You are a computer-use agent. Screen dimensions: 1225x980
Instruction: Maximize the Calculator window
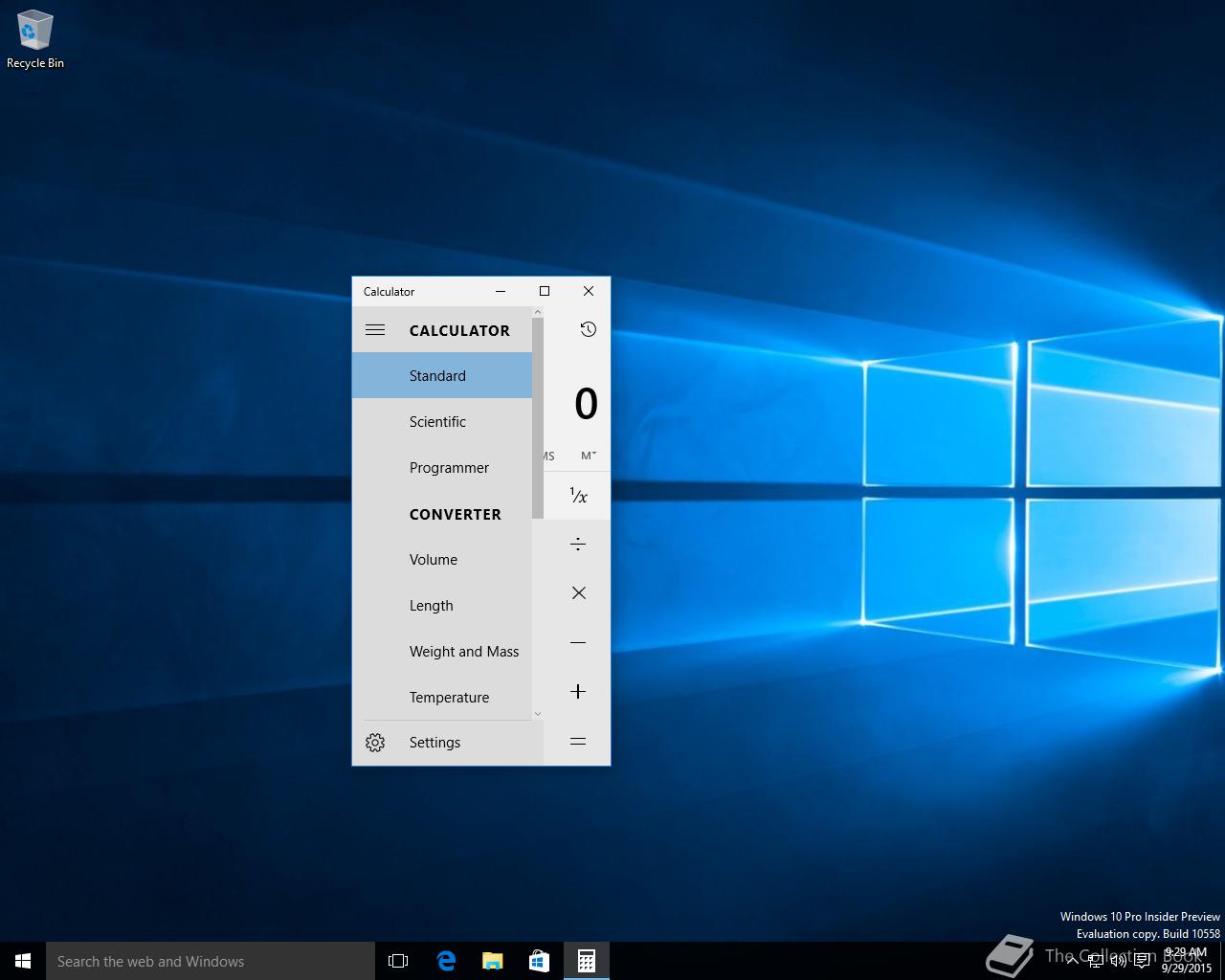545,291
